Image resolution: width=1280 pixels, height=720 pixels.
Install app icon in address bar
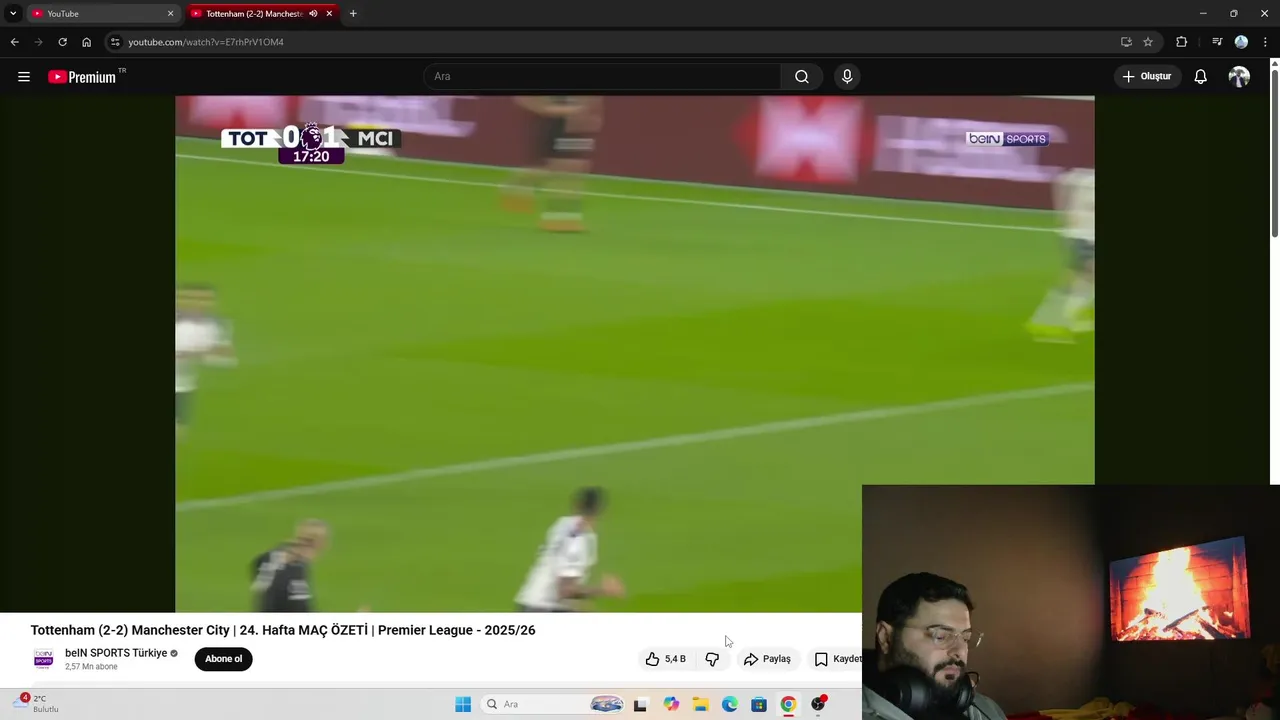point(1126,42)
